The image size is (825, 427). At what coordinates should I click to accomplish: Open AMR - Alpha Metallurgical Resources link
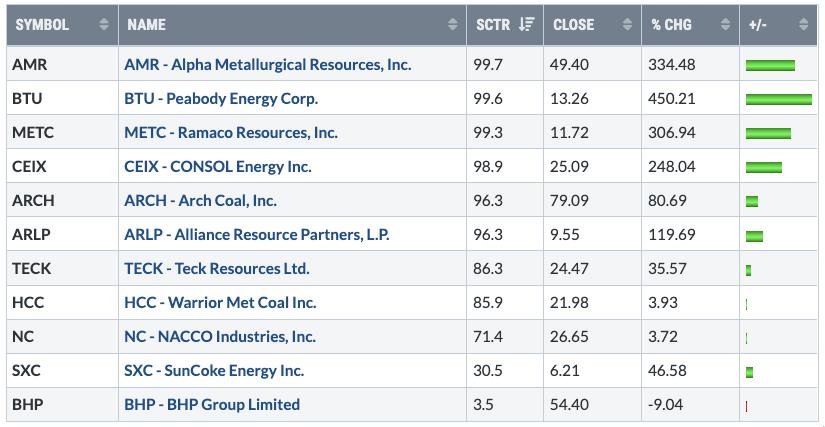tap(267, 65)
